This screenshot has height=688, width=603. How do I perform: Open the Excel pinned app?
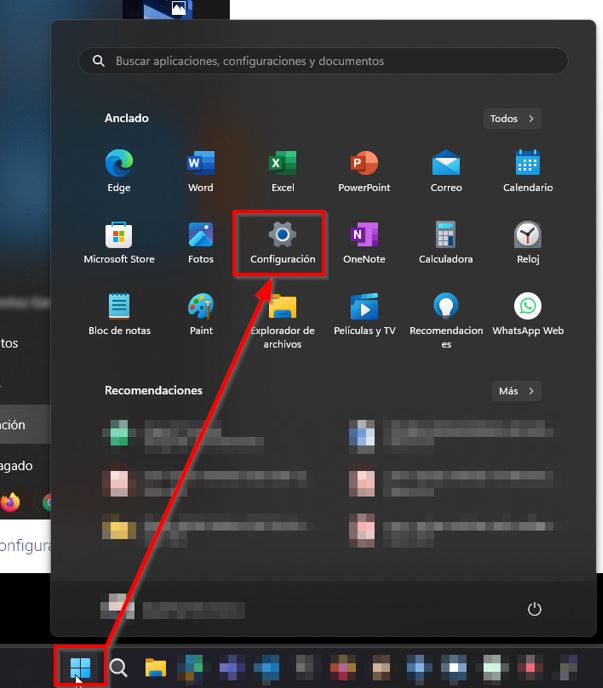283,170
